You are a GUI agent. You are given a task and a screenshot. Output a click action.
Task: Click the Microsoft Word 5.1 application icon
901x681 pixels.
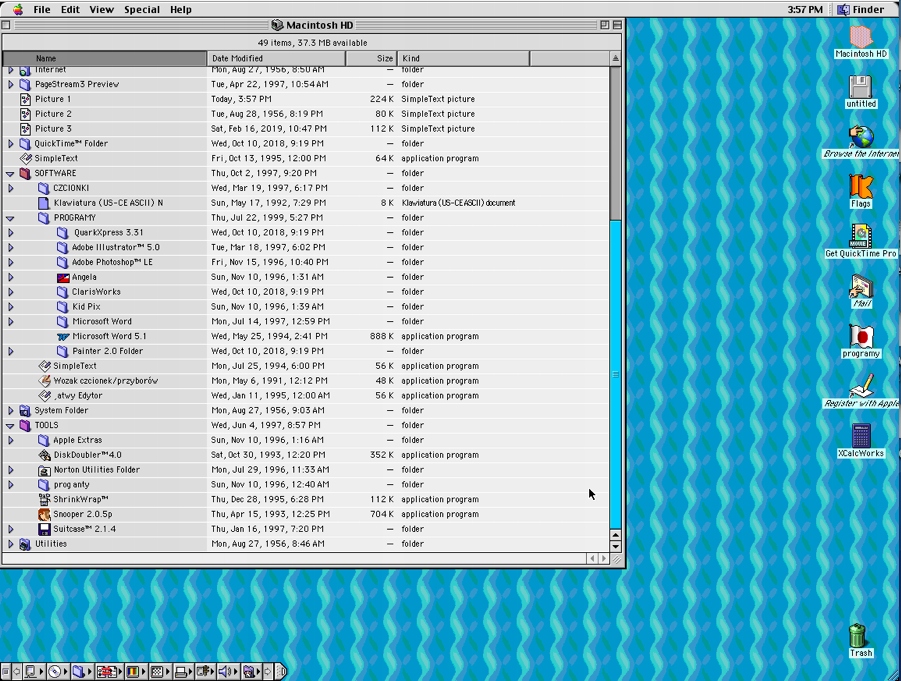click(63, 336)
